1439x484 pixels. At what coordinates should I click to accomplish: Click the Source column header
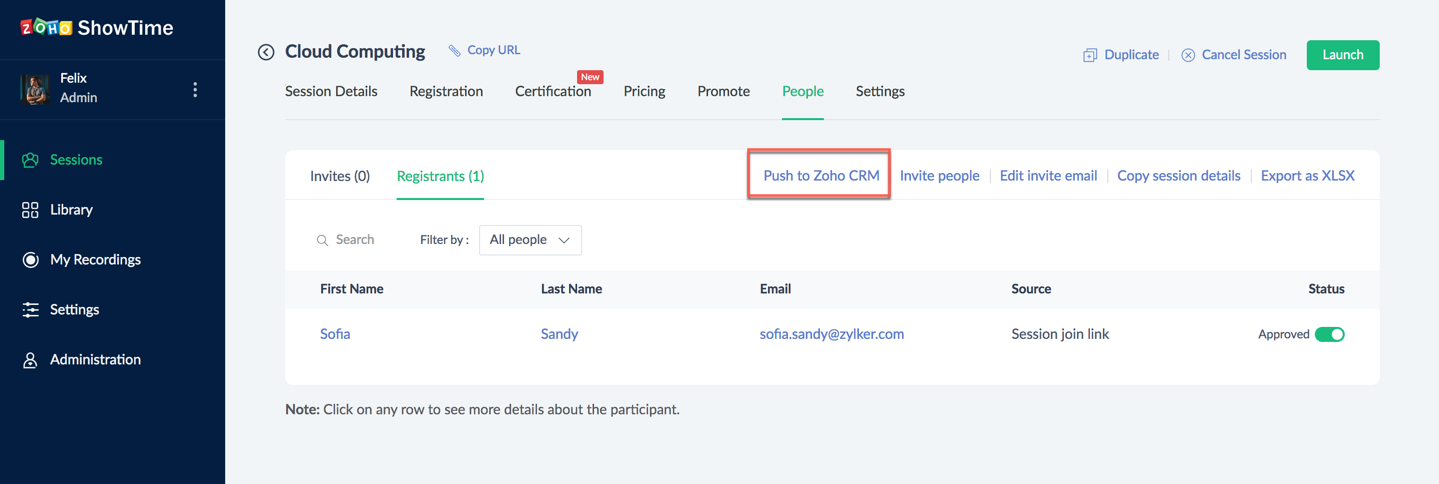click(x=1031, y=289)
